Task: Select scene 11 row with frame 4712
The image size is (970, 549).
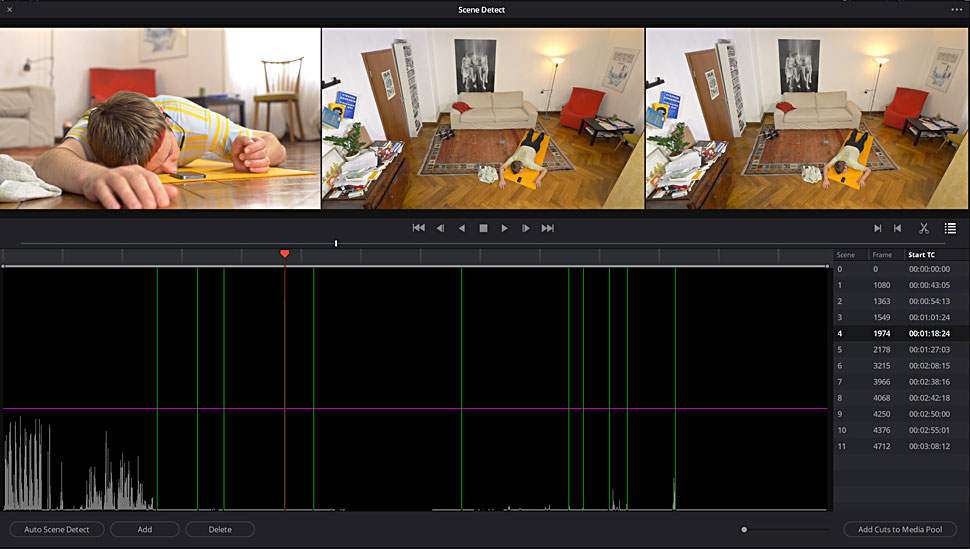Action: tap(901, 446)
